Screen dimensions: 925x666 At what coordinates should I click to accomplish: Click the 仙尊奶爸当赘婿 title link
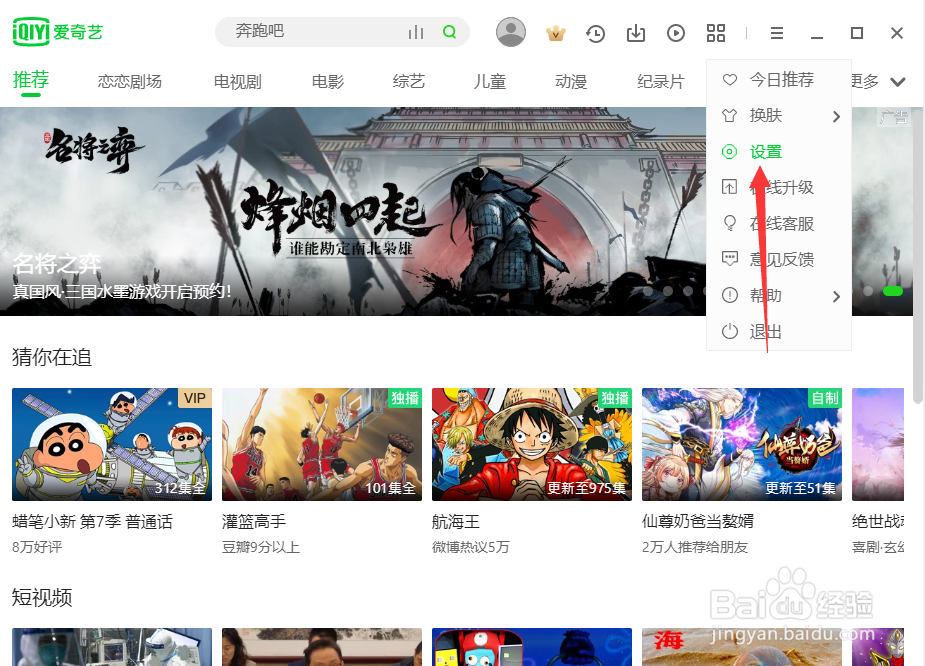point(698,521)
